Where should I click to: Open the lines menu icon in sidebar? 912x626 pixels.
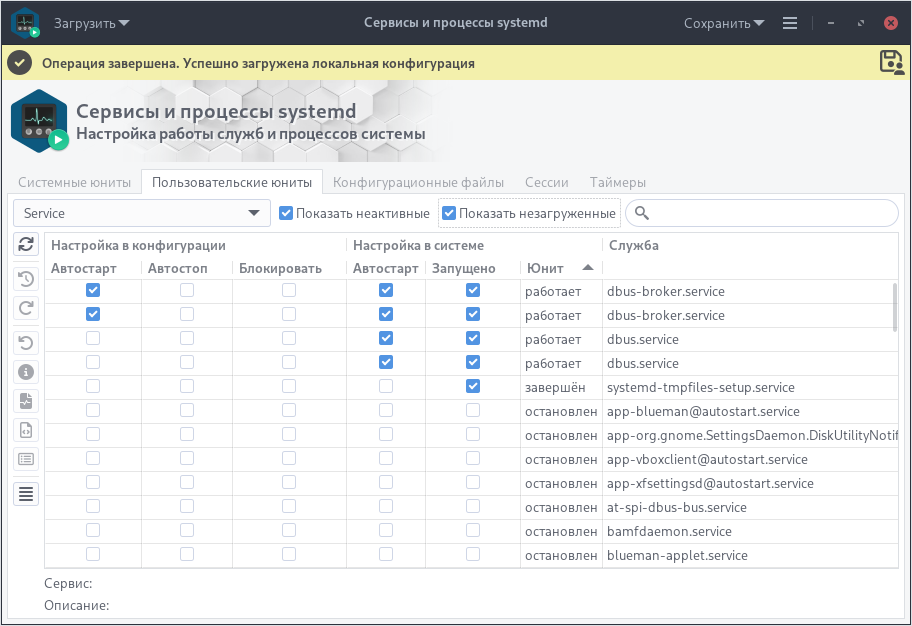27,493
